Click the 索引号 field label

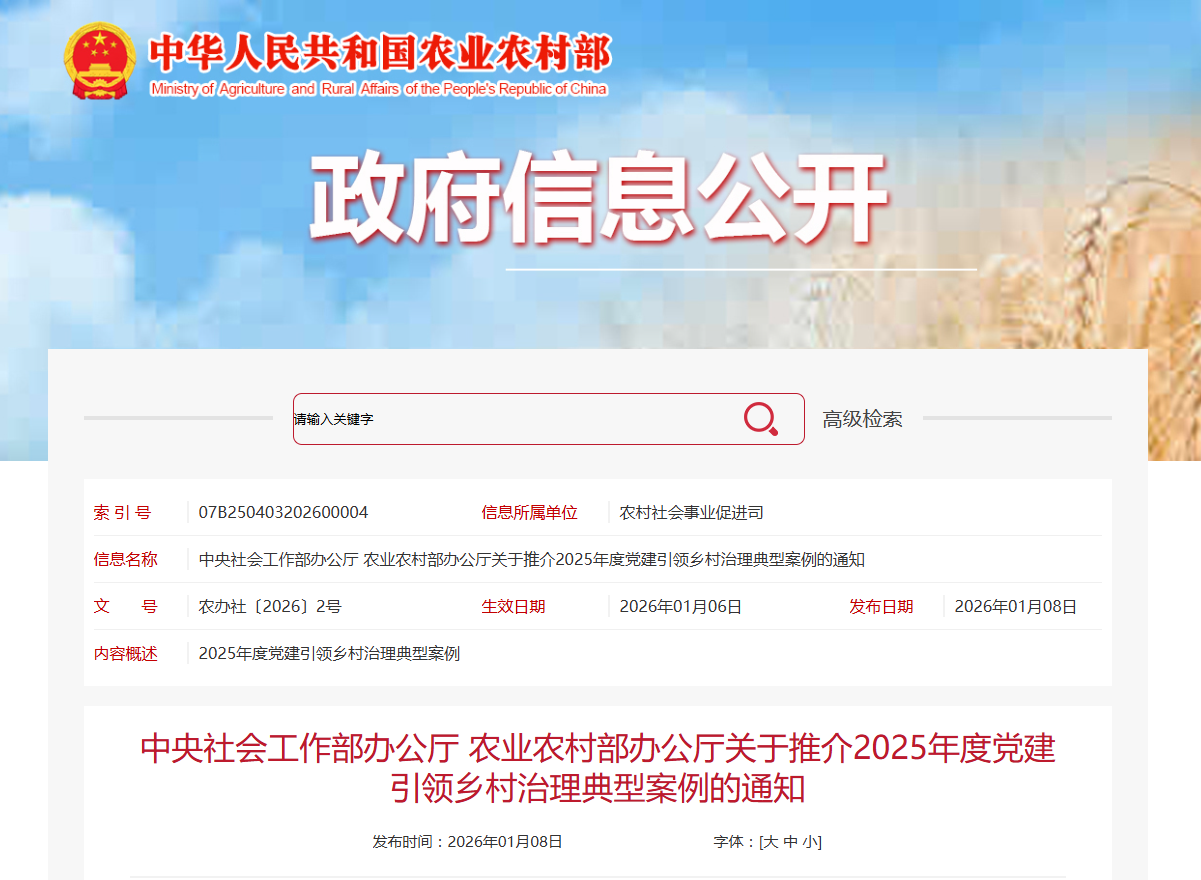[x=123, y=512]
